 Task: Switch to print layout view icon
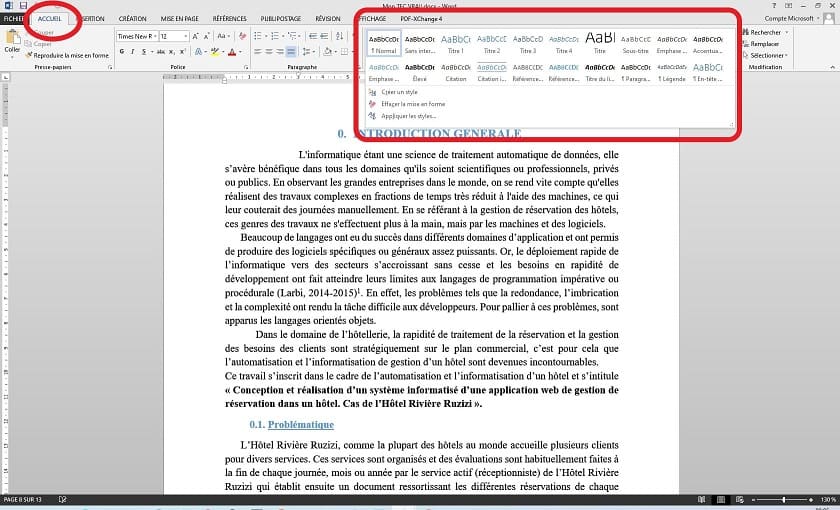click(x=721, y=499)
